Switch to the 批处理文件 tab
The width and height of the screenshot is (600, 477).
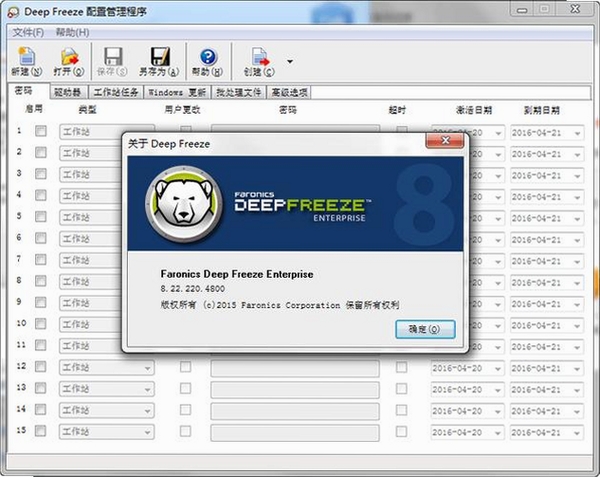tap(238, 92)
